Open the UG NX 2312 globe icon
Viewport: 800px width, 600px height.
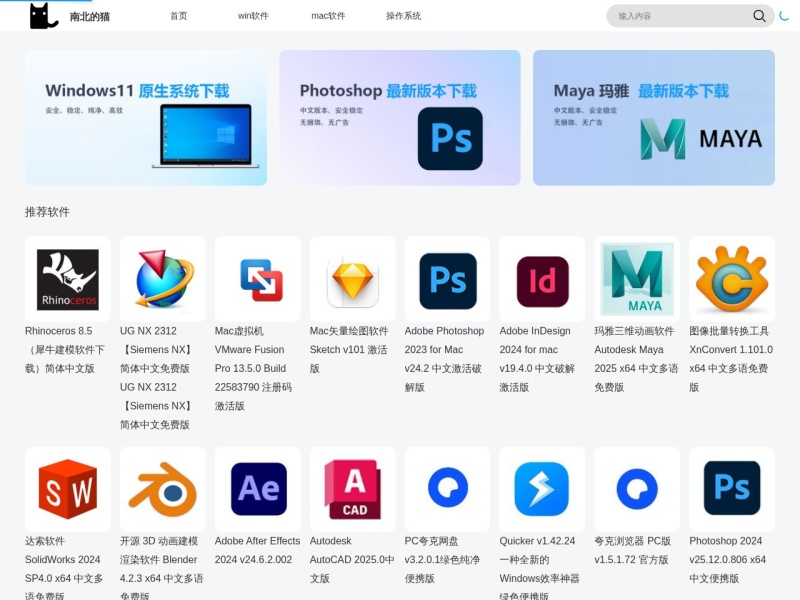click(163, 279)
